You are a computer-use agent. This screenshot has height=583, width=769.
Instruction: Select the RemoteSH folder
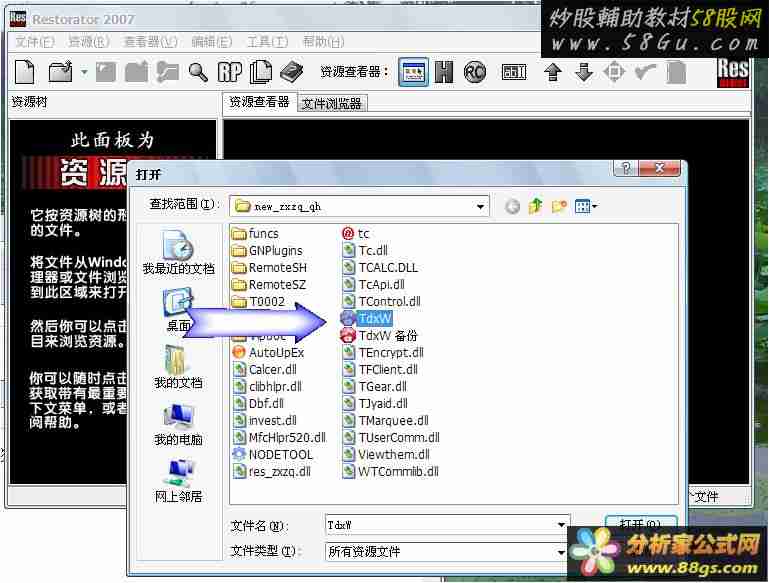pos(269,268)
